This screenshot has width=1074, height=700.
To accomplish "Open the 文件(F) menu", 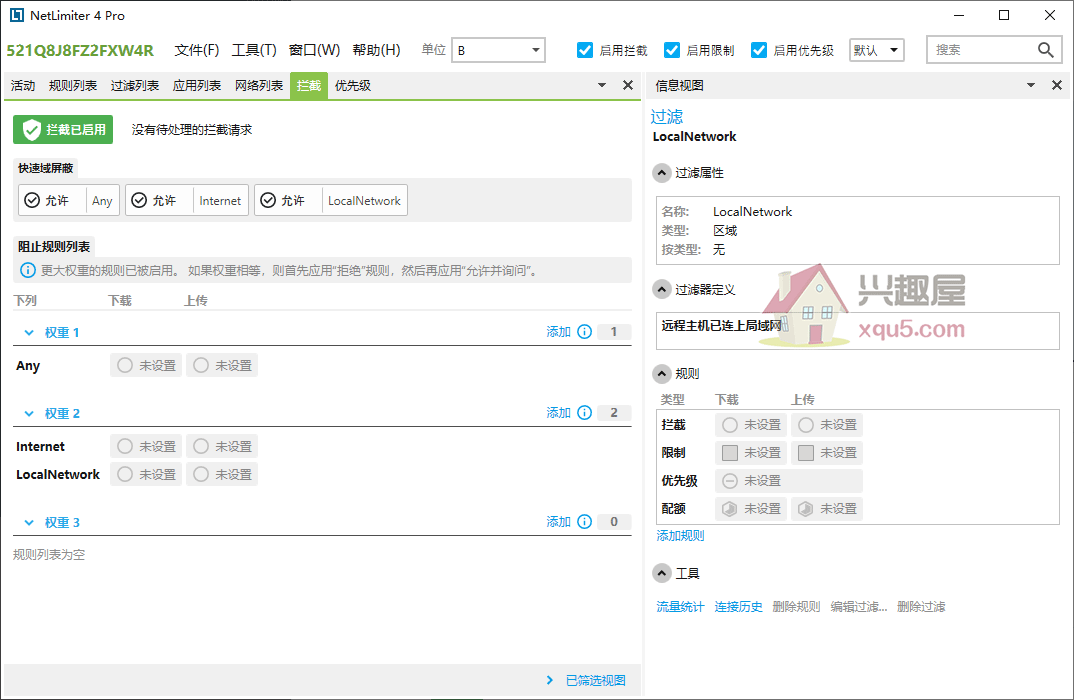I will point(197,50).
